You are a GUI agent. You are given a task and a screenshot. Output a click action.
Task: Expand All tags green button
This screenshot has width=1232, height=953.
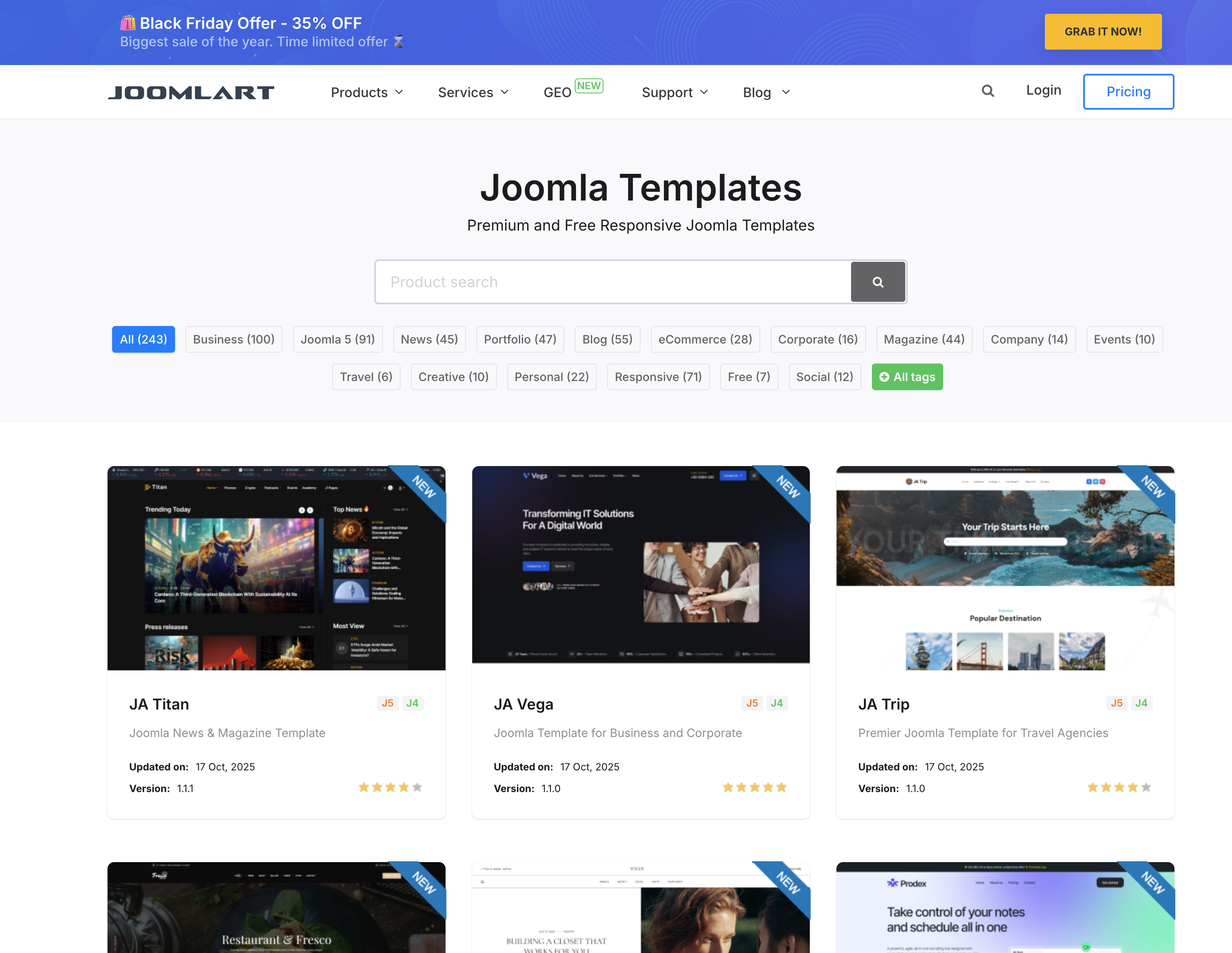[x=906, y=377]
